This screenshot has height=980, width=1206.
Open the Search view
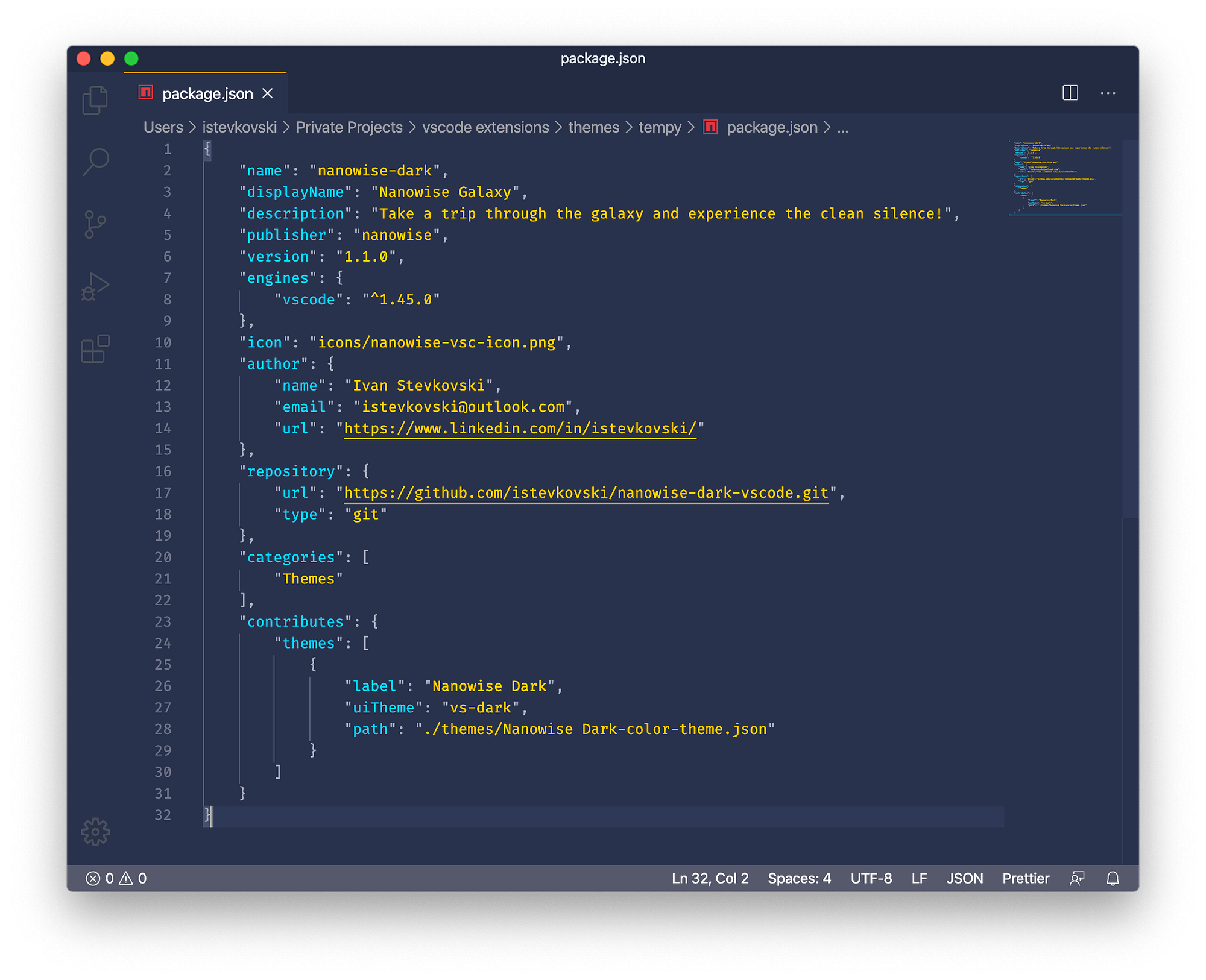click(x=95, y=162)
